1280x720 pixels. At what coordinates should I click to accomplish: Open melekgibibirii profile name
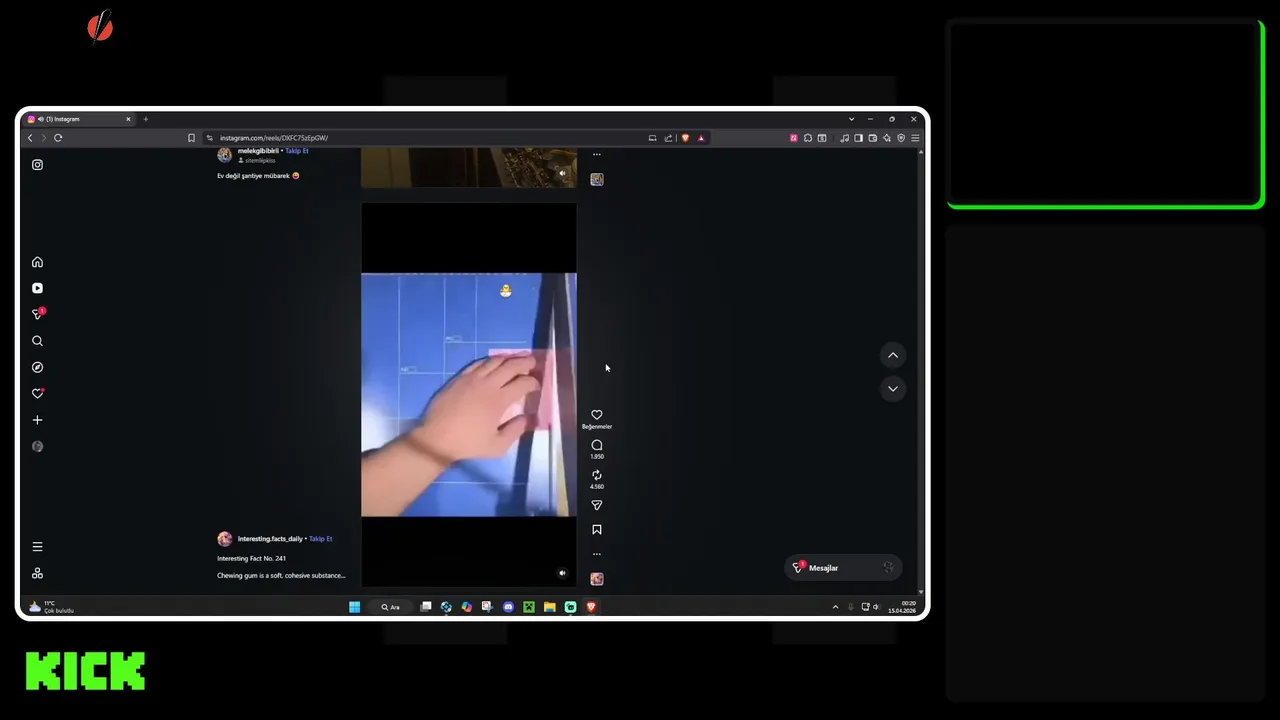point(258,151)
